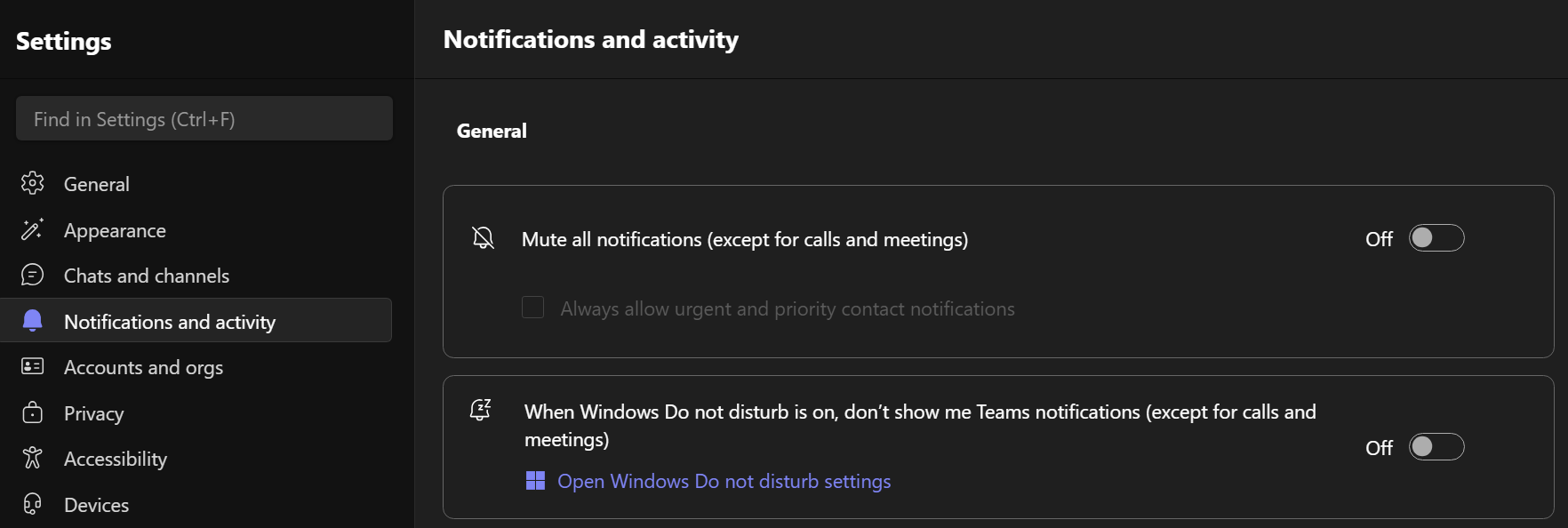Click the Notifications bell icon in sidebar
Screen dimensions: 1568x528
click(x=33, y=321)
